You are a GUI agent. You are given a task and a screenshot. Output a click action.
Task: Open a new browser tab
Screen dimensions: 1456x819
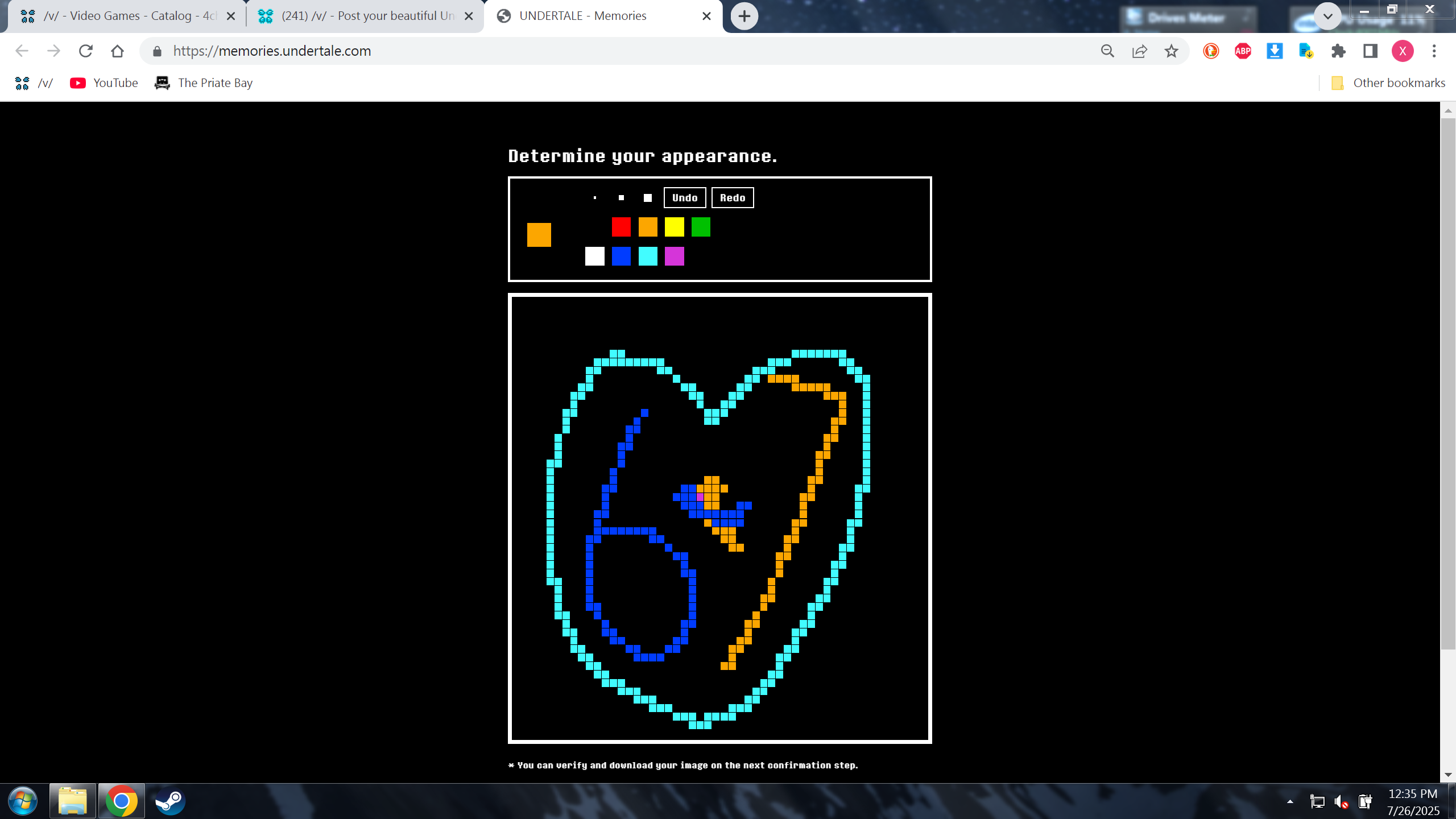(x=744, y=16)
